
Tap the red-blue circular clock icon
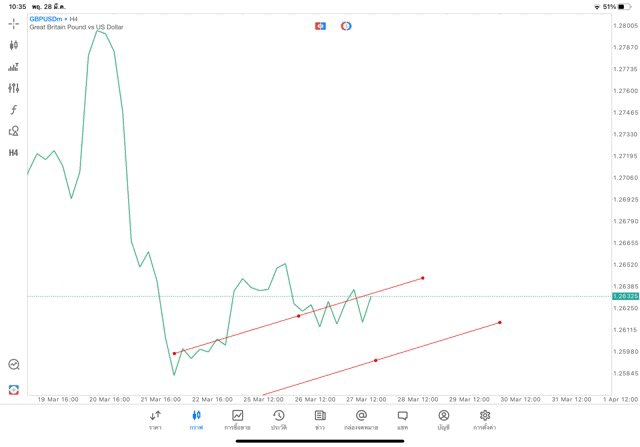(346, 25)
